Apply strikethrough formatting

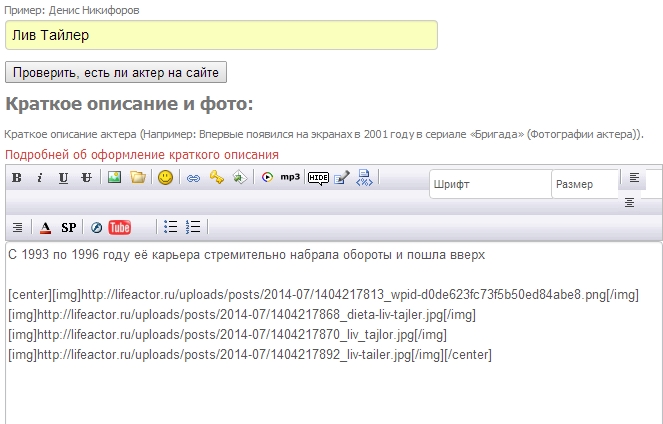coord(86,178)
